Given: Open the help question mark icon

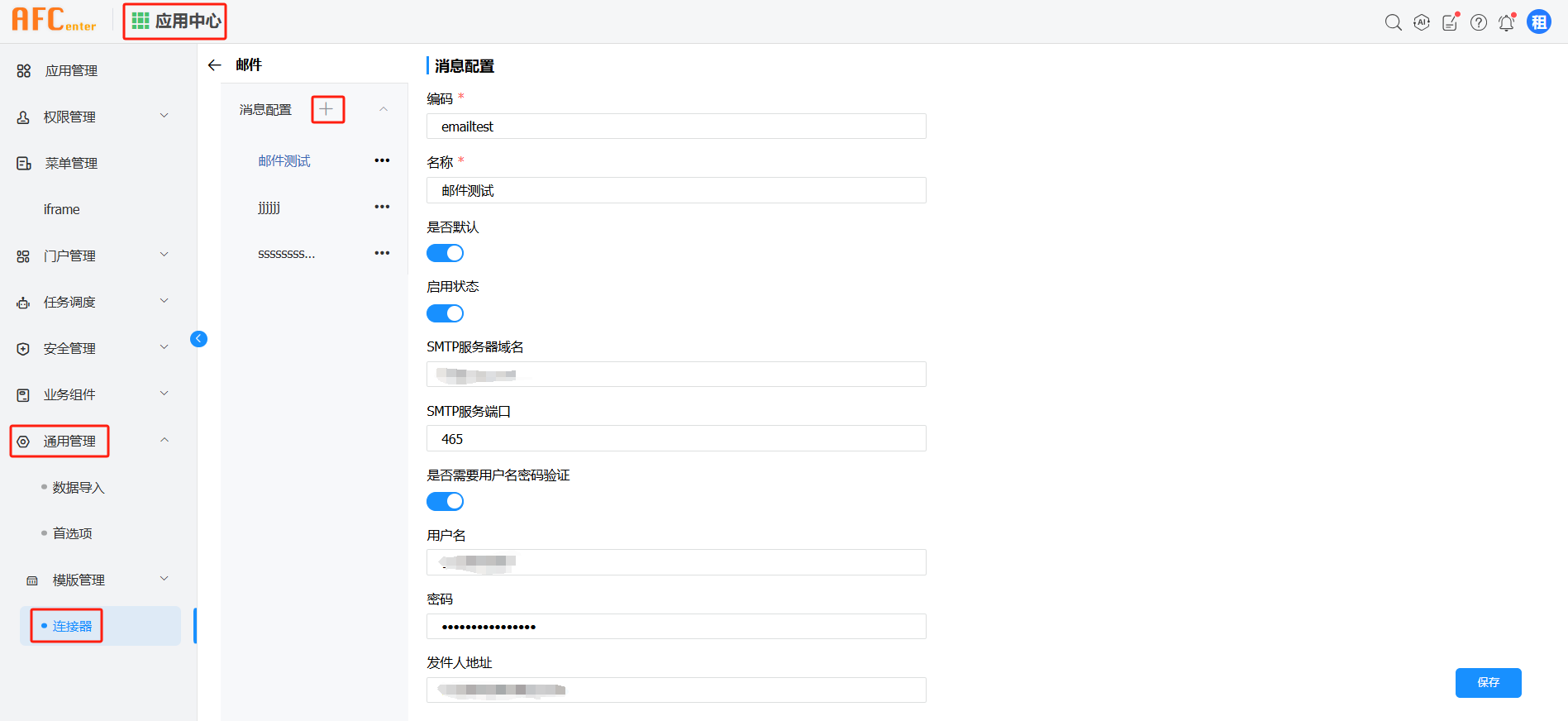Looking at the screenshot, I should (1479, 22).
